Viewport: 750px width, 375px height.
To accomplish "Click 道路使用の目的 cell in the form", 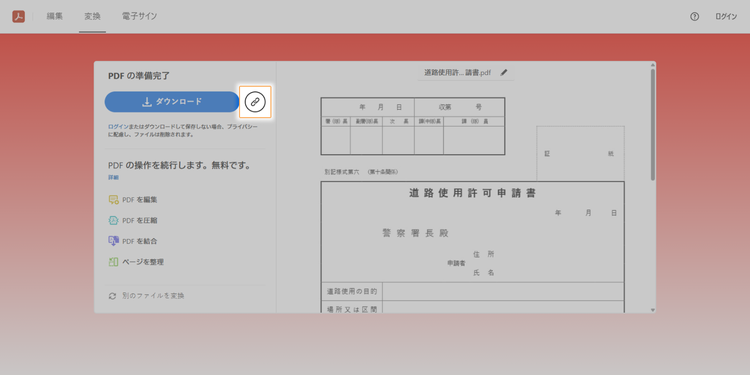I will (x=352, y=291).
